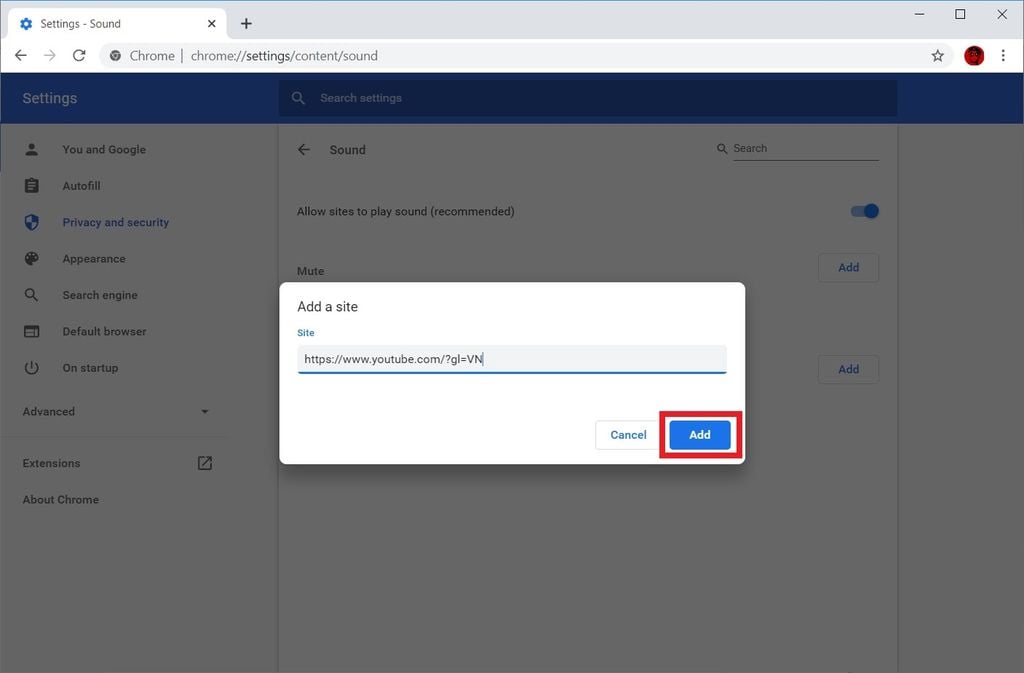The width and height of the screenshot is (1024, 673).
Task: Click the Search settings bar
Action: point(588,98)
